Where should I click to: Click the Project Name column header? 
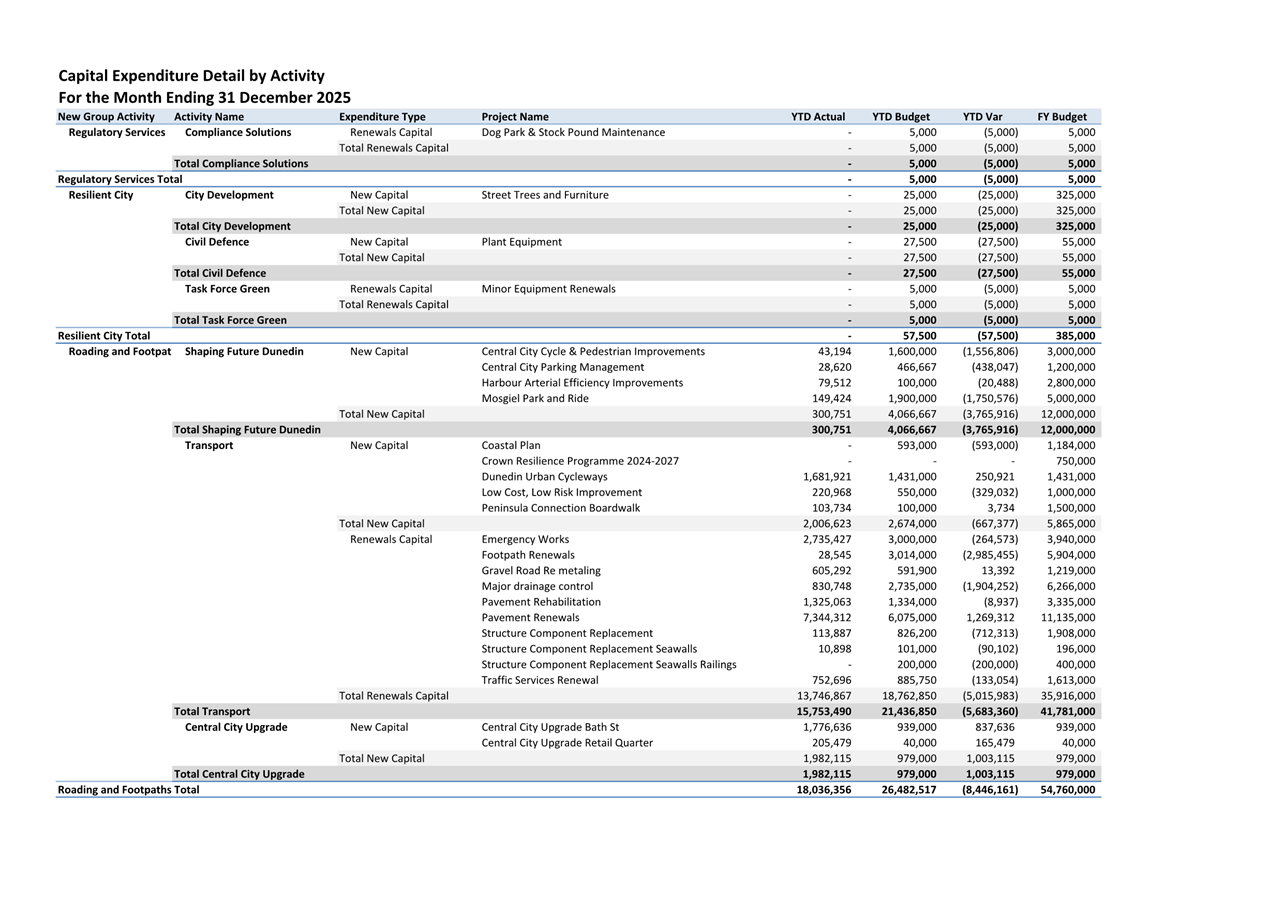tap(514, 117)
